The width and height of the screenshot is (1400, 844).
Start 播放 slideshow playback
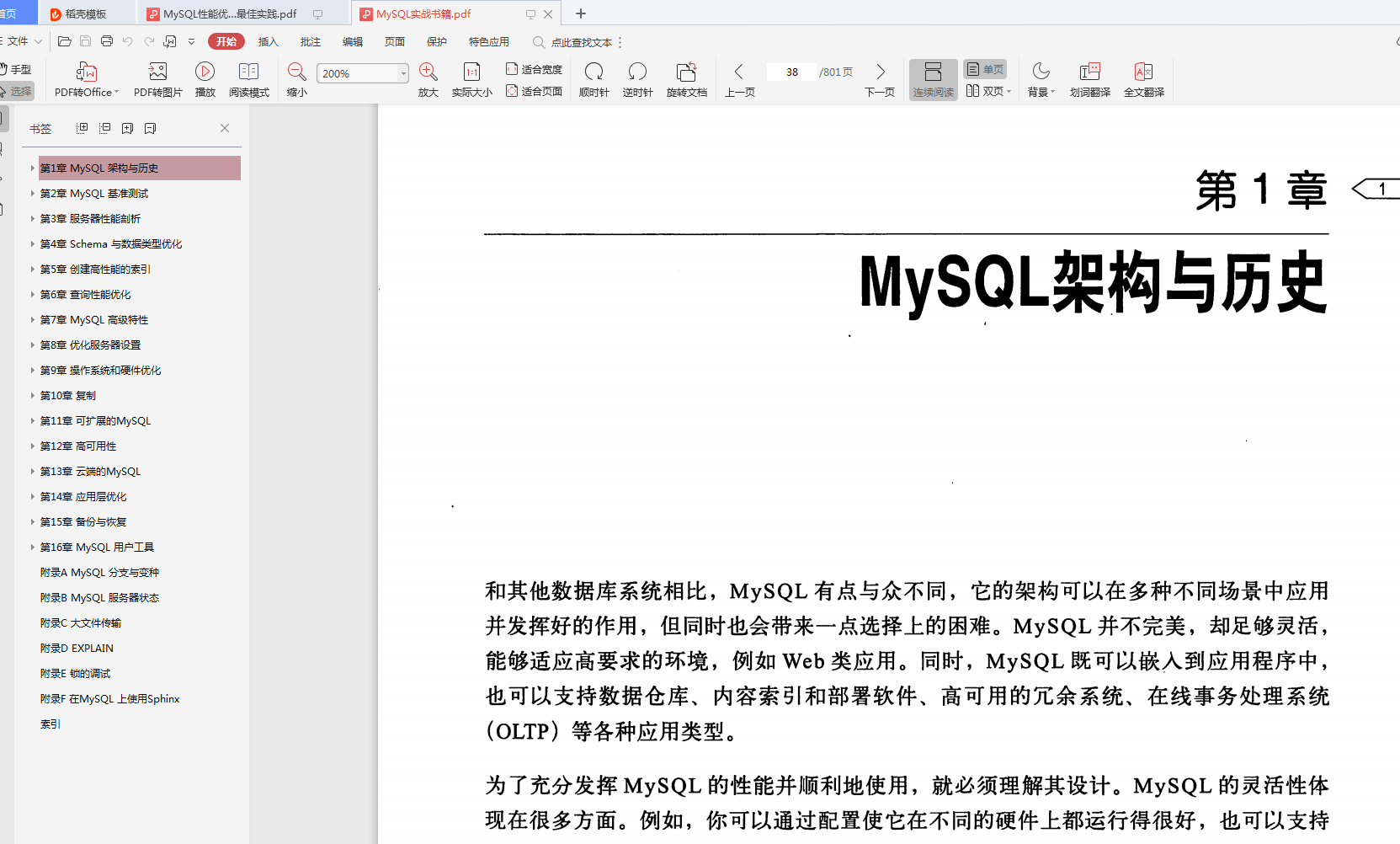(205, 79)
